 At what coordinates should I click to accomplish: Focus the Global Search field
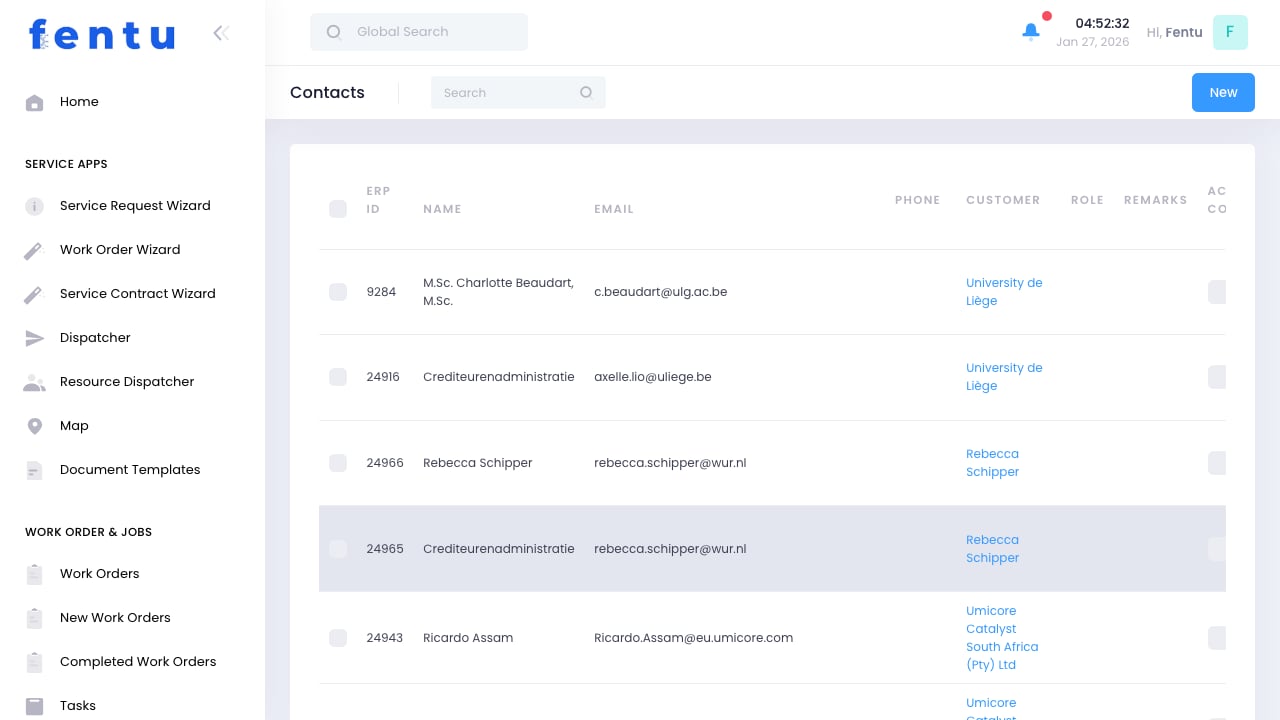pyautogui.click(x=419, y=32)
